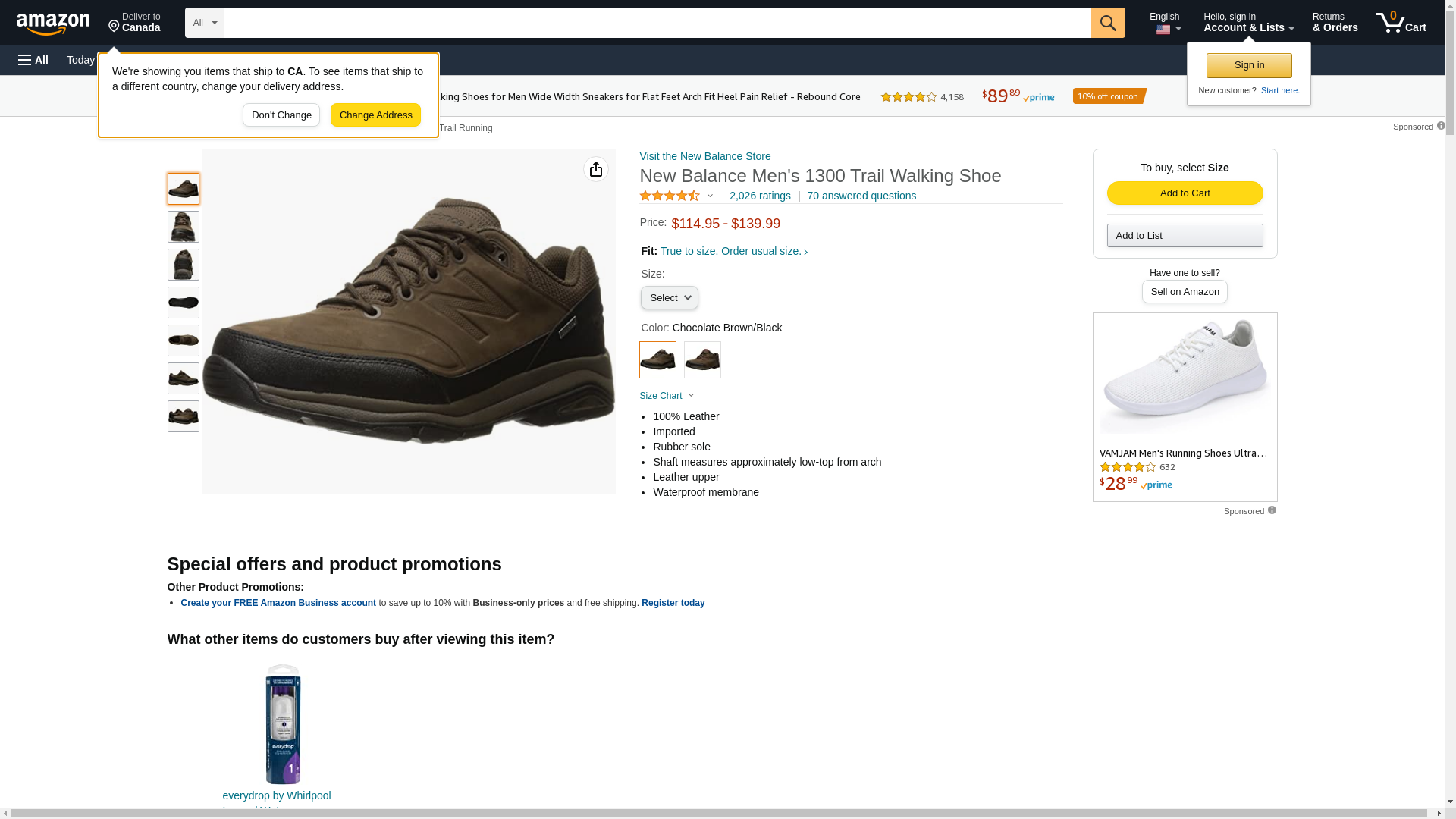Select the Chocolate Brown/Black color swatch
The image size is (1456, 819).
click(657, 360)
